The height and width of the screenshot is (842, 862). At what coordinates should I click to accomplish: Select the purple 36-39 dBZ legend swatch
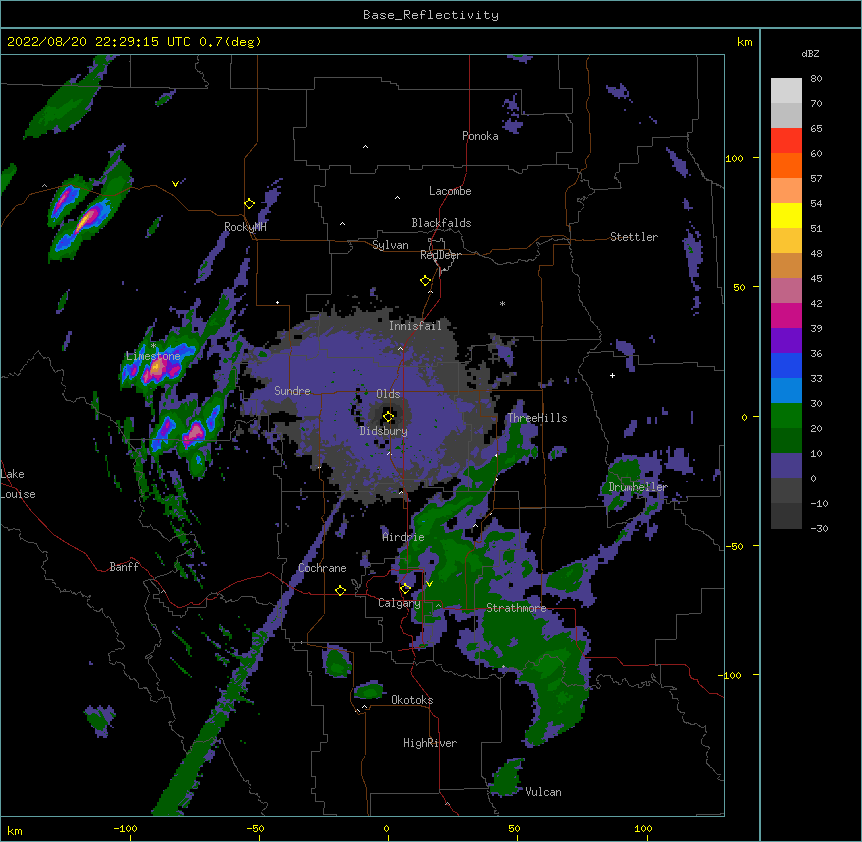[x=786, y=341]
